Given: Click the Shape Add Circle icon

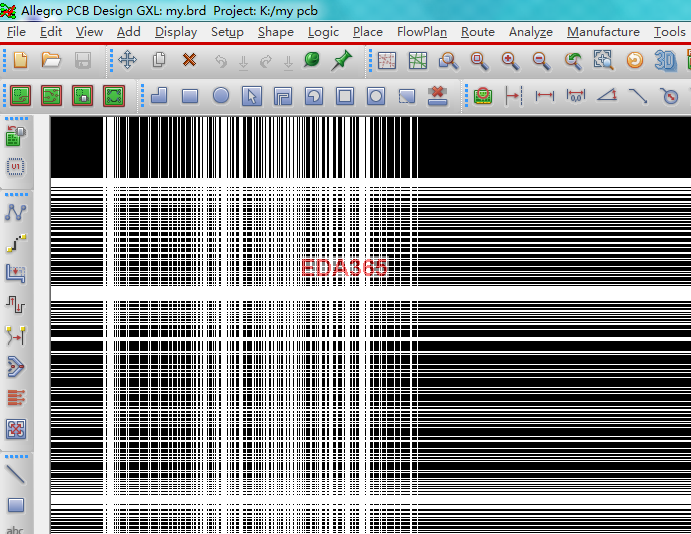Looking at the screenshot, I should click(221, 96).
